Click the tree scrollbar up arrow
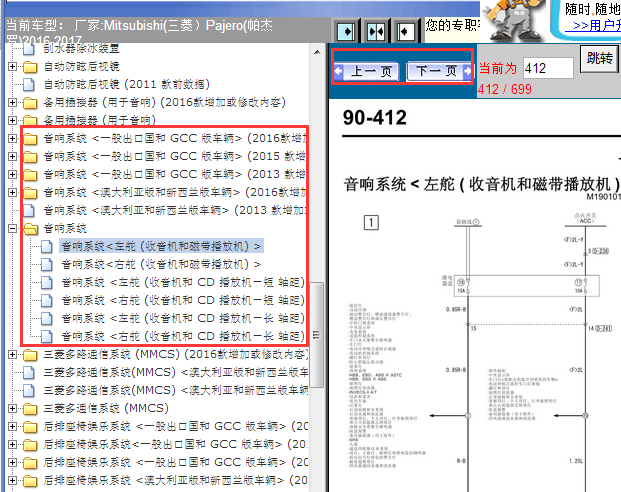The image size is (621, 492). tap(317, 52)
